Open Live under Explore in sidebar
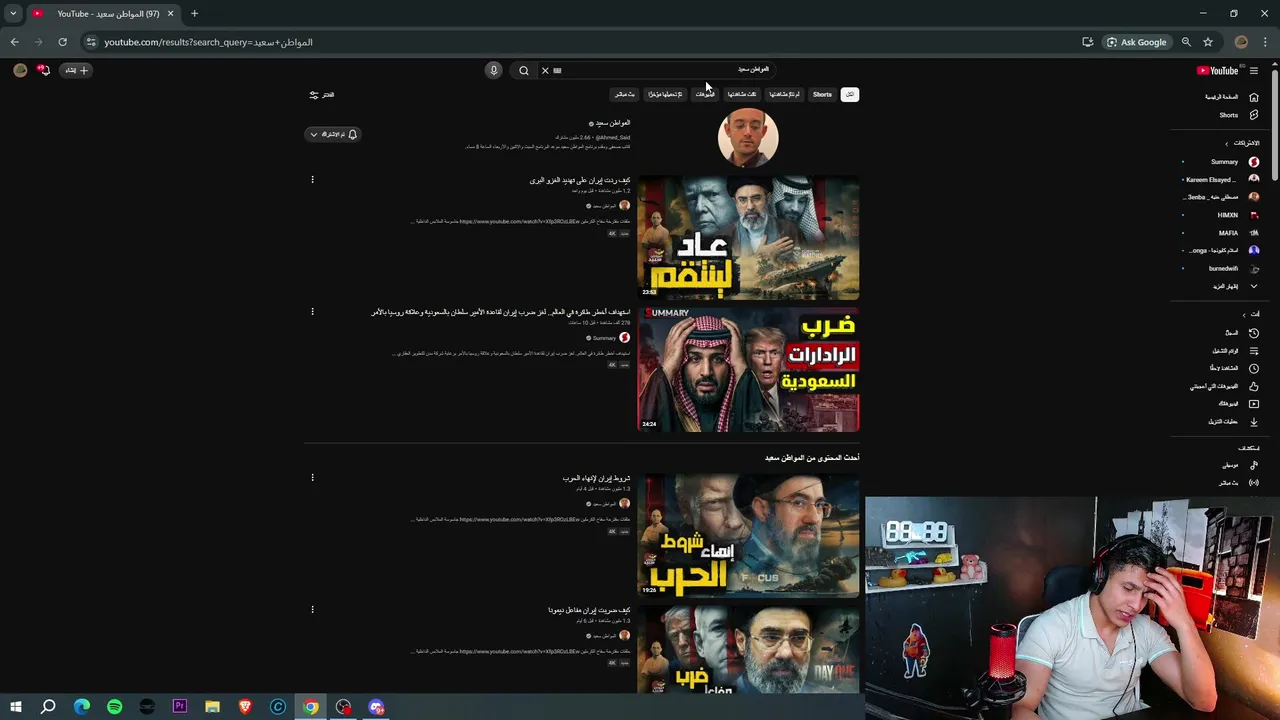This screenshot has width=1280, height=720. [1238, 483]
